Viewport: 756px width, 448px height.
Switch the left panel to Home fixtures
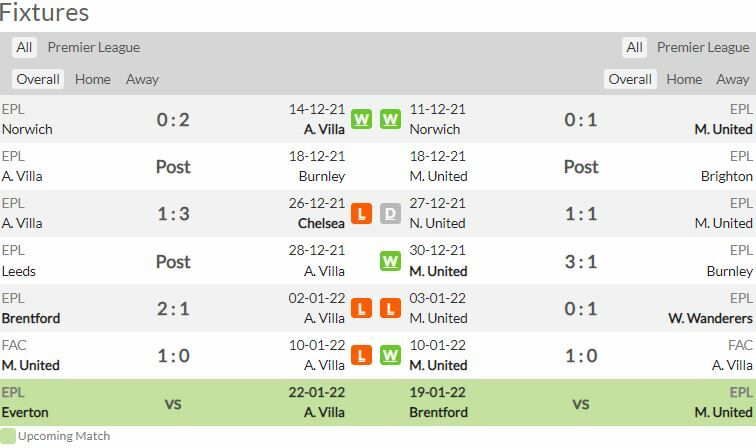click(93, 79)
